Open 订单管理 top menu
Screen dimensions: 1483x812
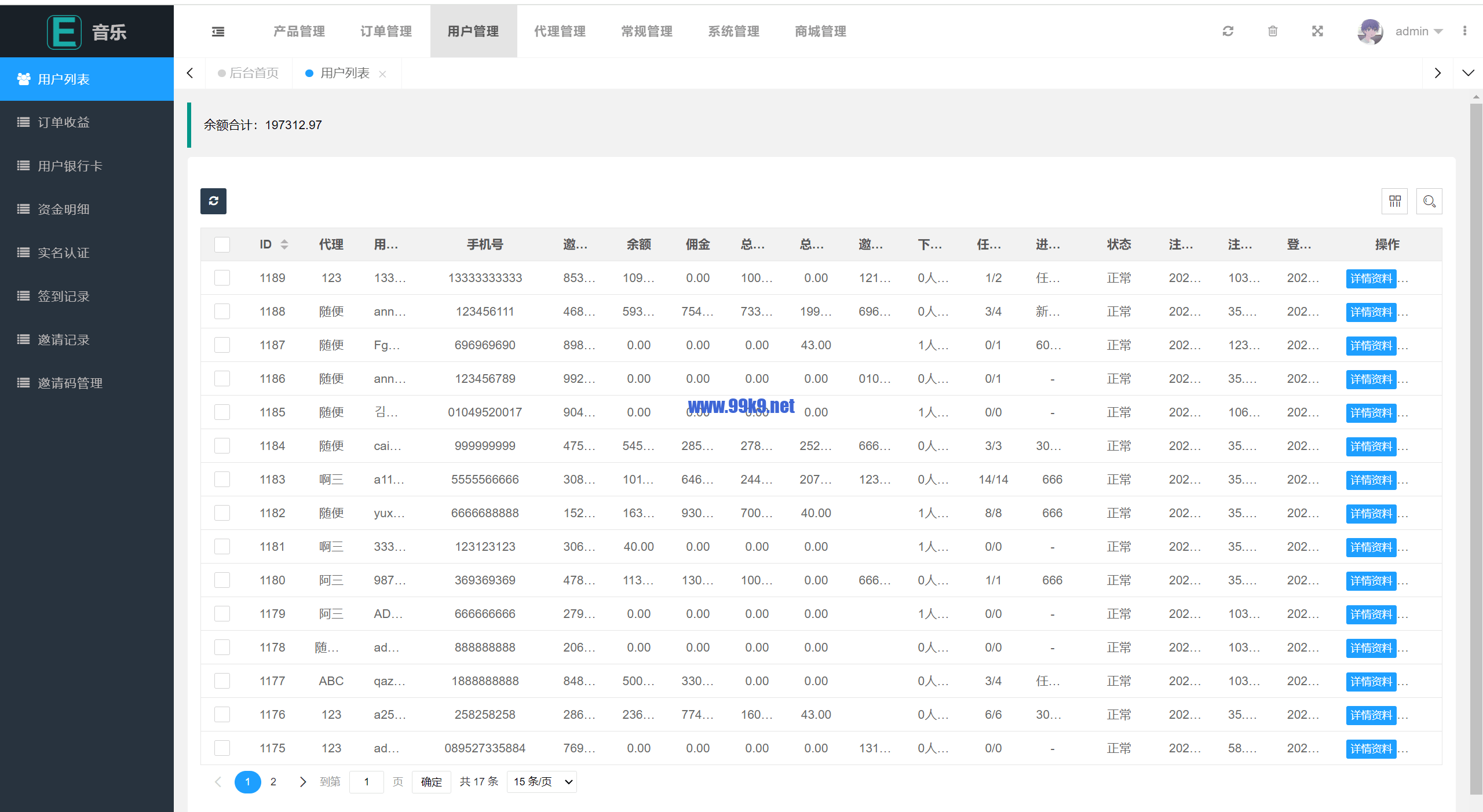(x=386, y=31)
